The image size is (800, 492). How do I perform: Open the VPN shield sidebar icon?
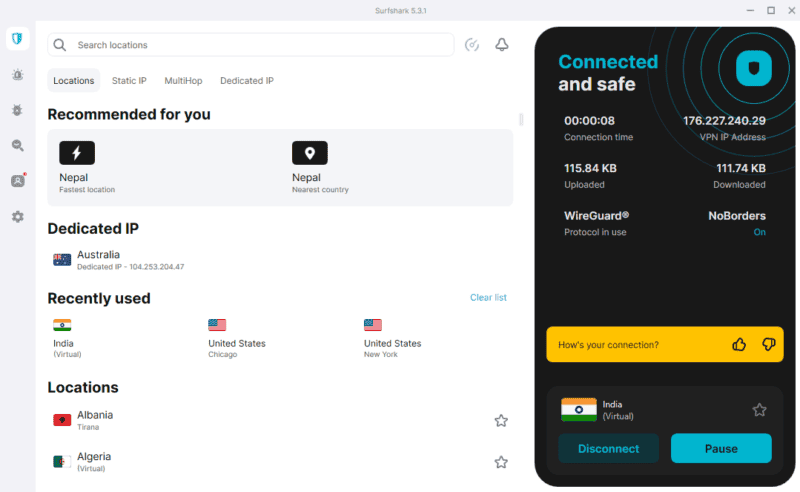coord(17,39)
